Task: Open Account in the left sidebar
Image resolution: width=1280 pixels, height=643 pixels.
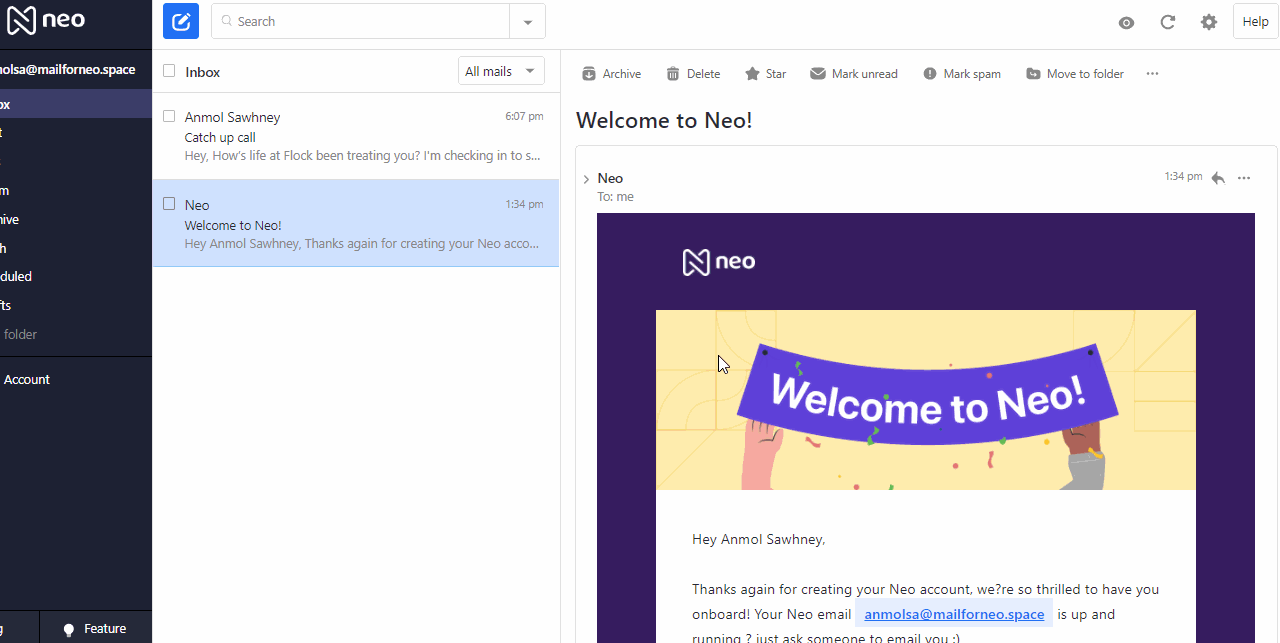Action: 27,379
